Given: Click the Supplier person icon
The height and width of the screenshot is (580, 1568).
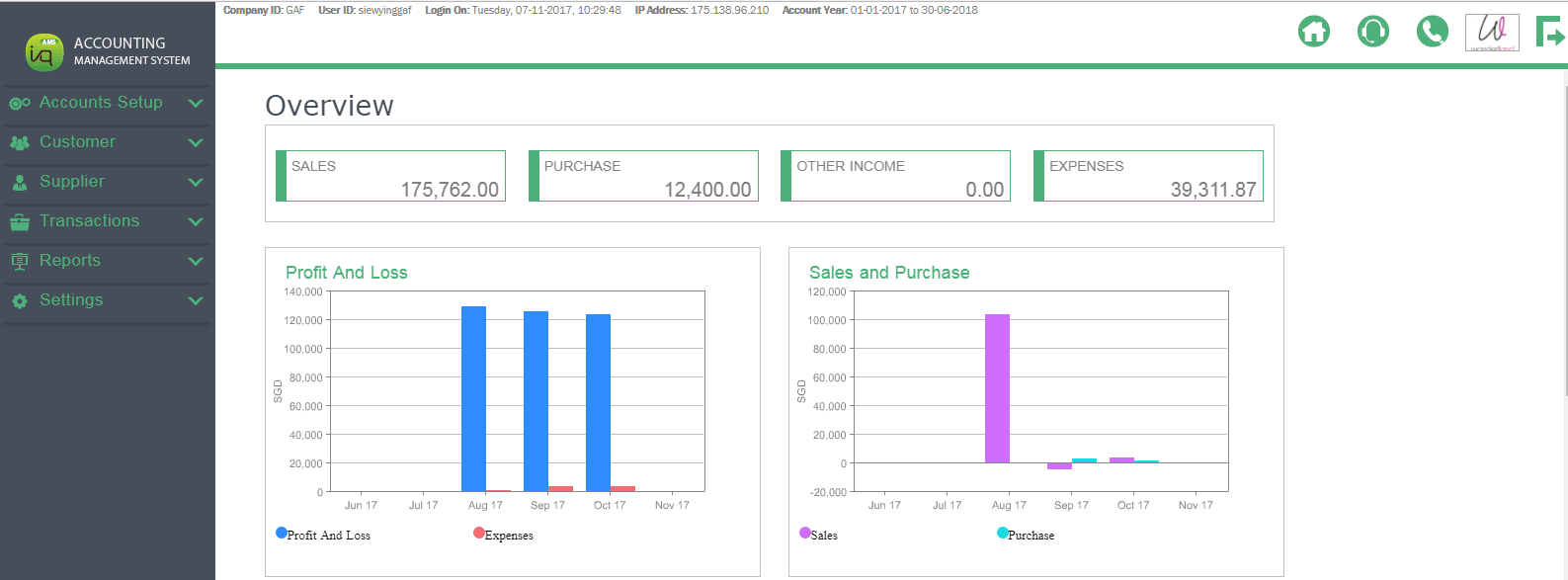Looking at the screenshot, I should [x=20, y=182].
